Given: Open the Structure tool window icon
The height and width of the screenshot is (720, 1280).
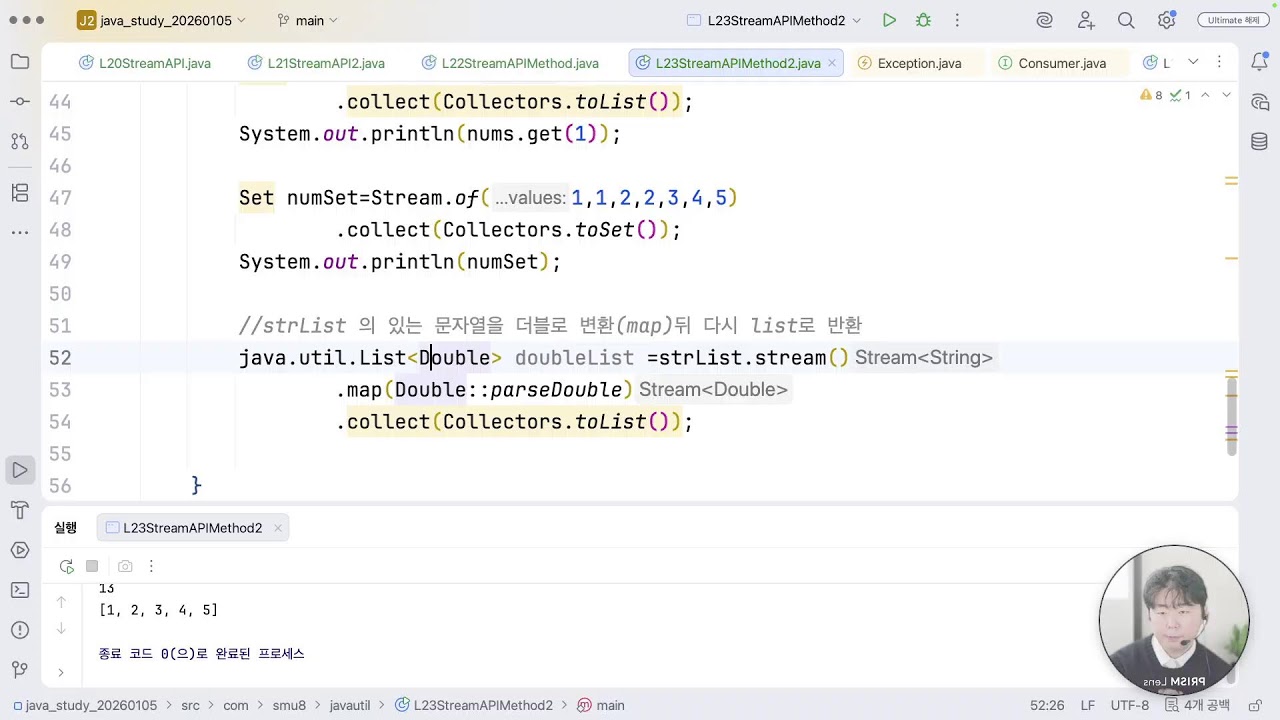Looking at the screenshot, I should 20,192.
